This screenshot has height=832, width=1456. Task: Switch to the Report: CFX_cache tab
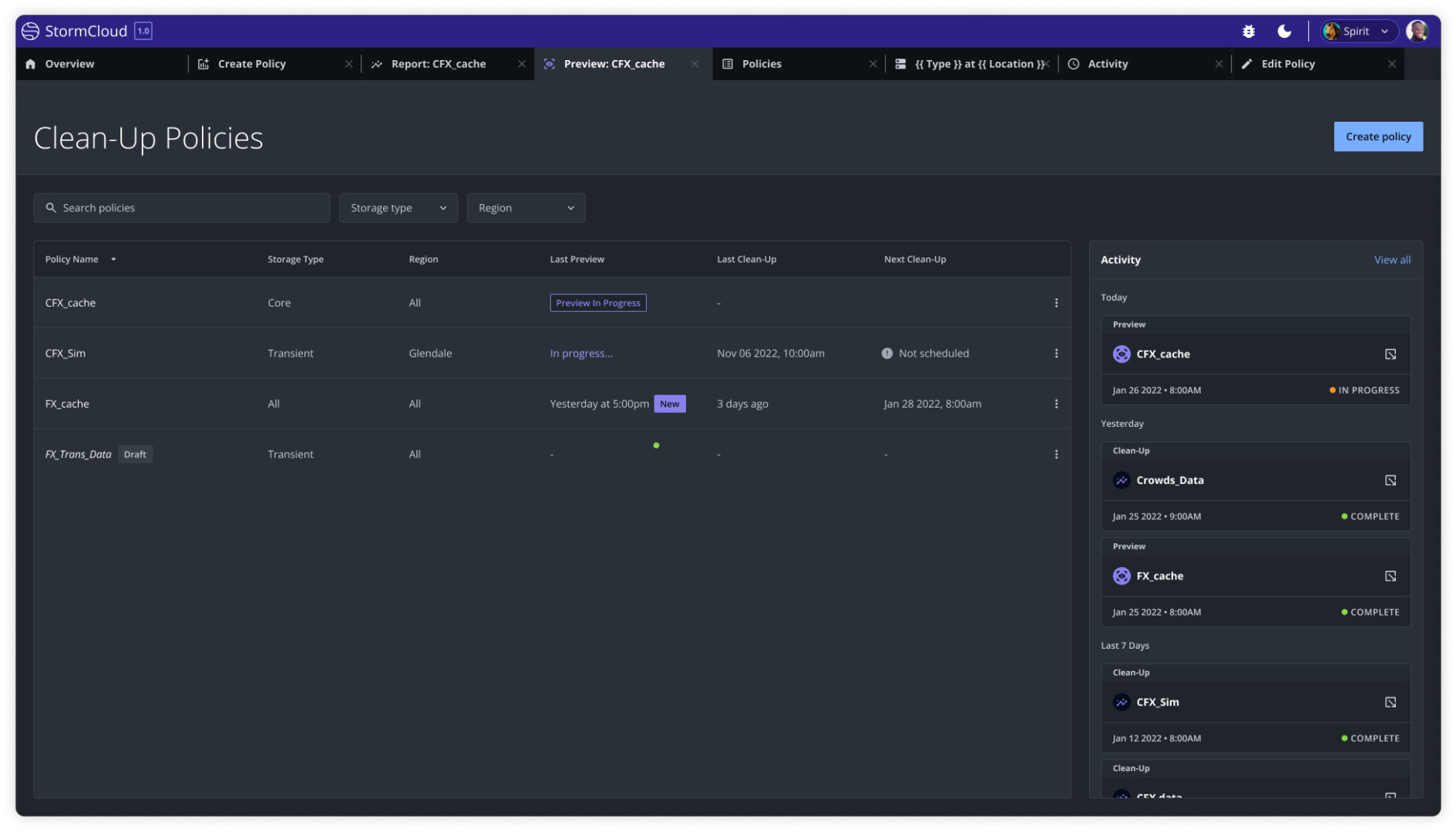point(438,64)
